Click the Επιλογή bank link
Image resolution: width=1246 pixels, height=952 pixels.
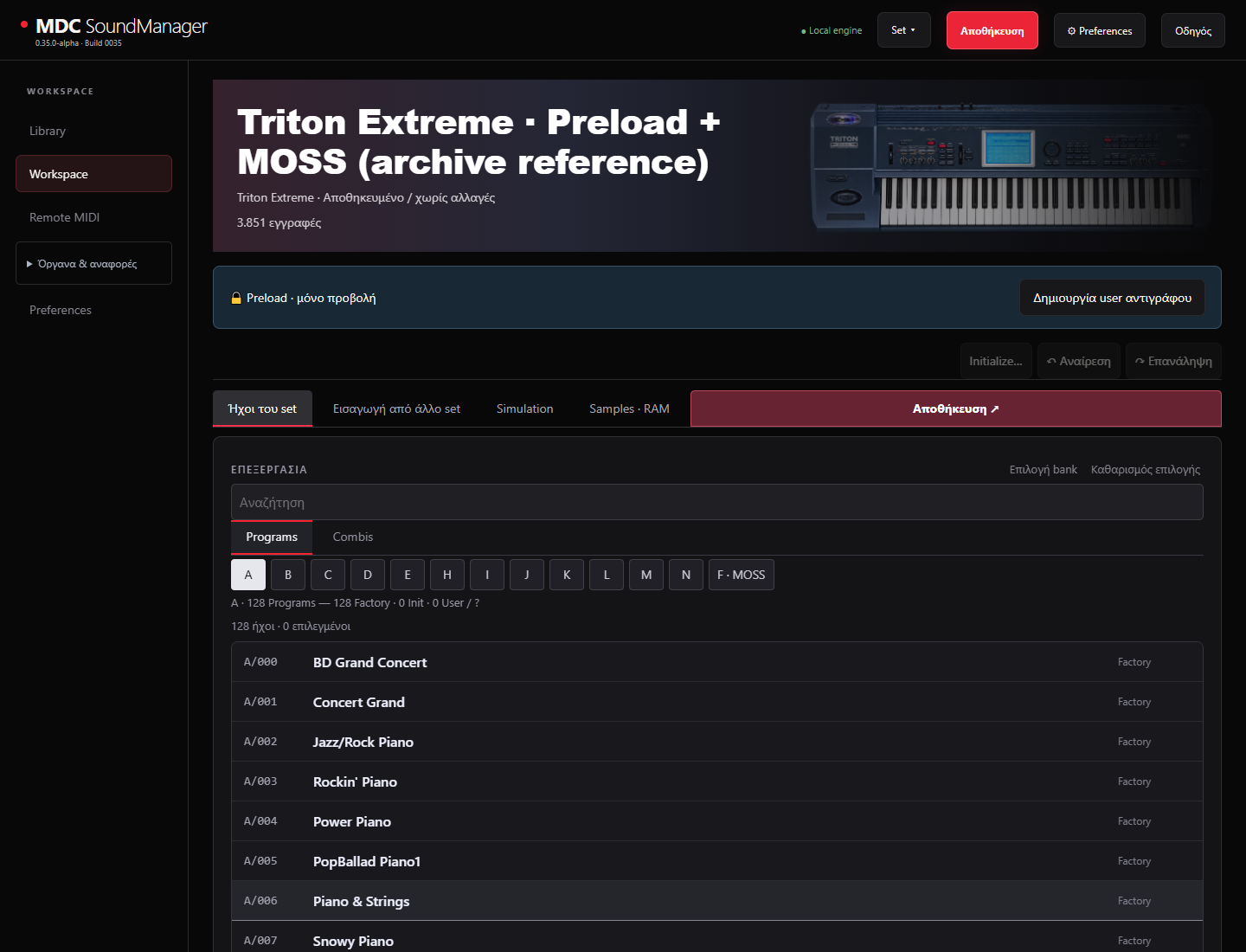coord(1043,469)
